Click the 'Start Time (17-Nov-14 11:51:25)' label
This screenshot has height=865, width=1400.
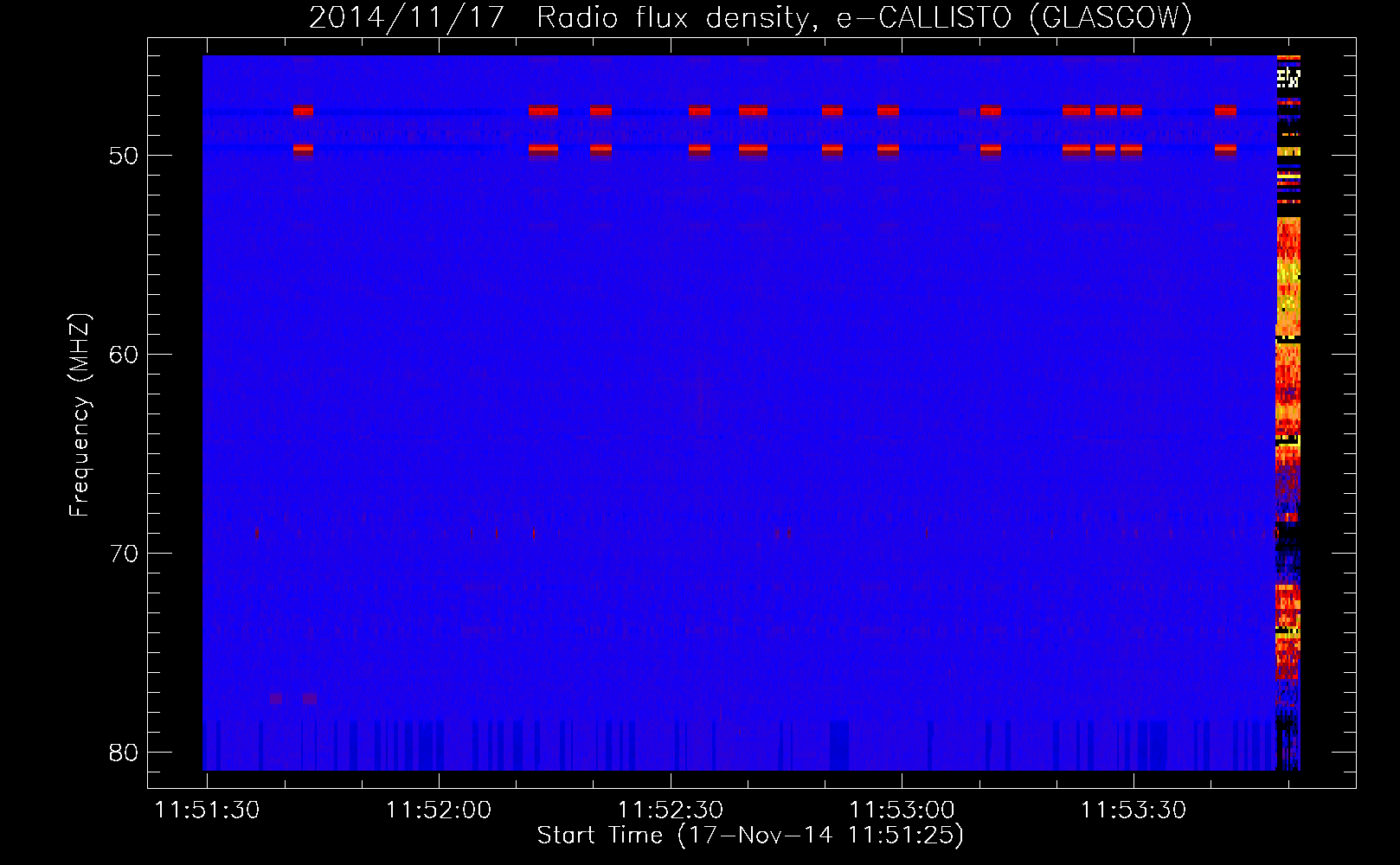[x=750, y=836]
